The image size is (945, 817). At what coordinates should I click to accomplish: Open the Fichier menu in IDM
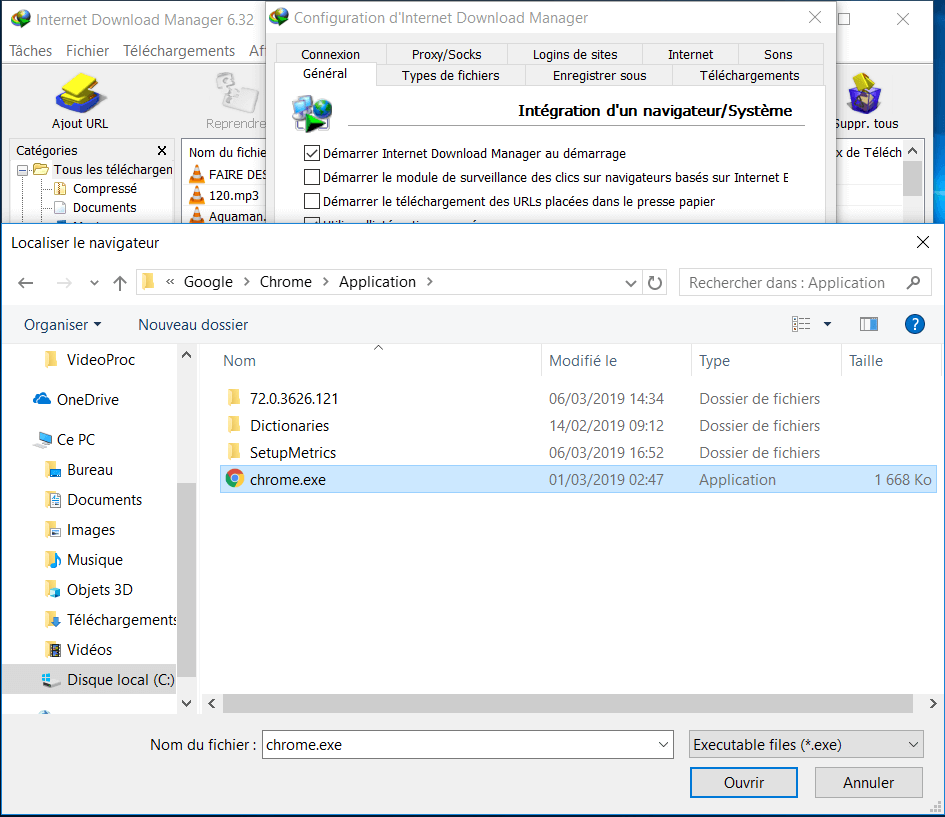(x=87, y=51)
